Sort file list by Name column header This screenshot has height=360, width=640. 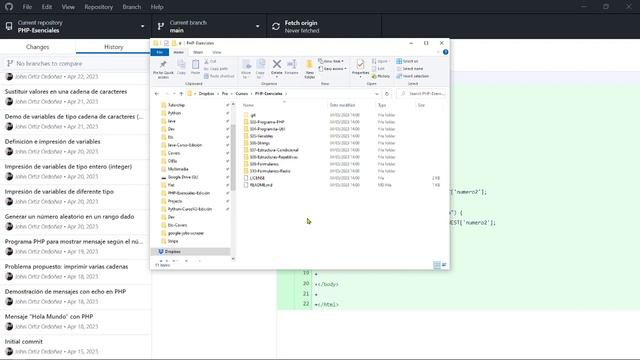(x=248, y=105)
